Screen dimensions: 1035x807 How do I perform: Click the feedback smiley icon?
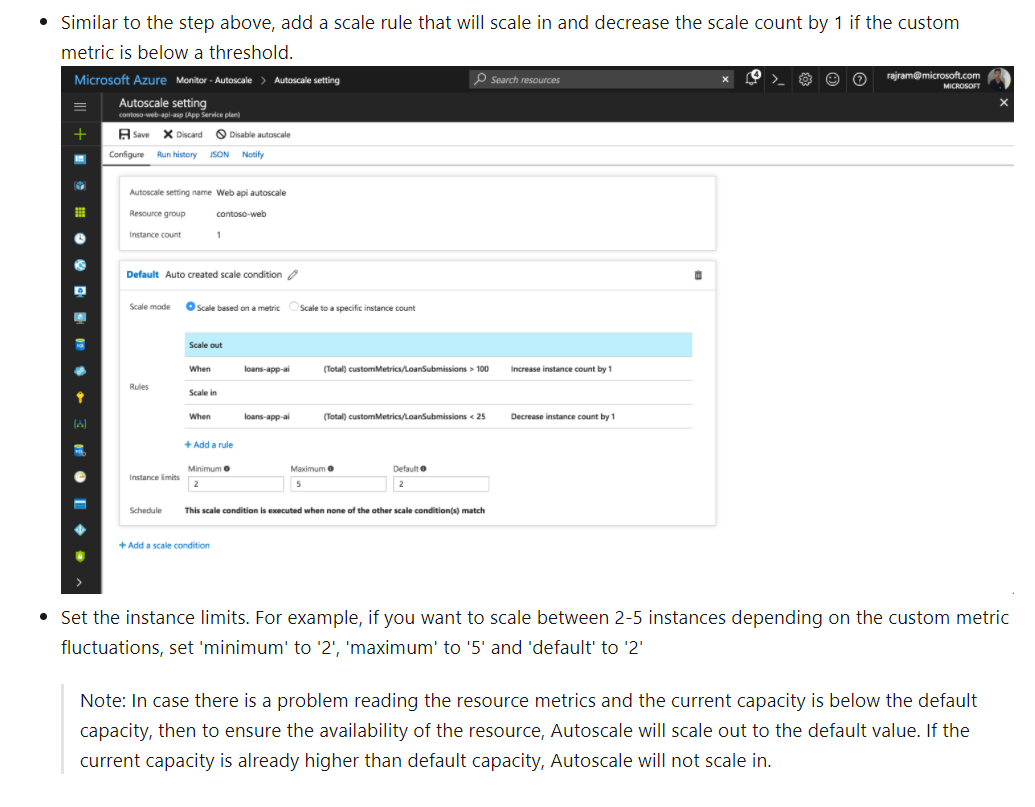(x=832, y=80)
